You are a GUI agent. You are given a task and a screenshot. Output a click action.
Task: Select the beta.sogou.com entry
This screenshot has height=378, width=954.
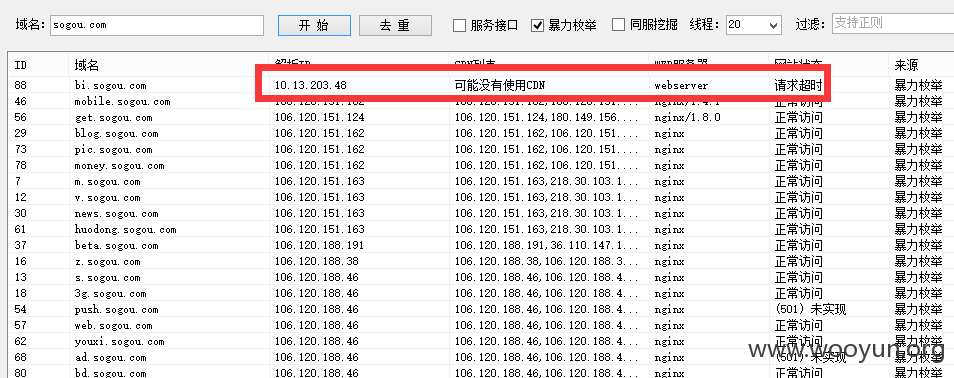(x=116, y=245)
